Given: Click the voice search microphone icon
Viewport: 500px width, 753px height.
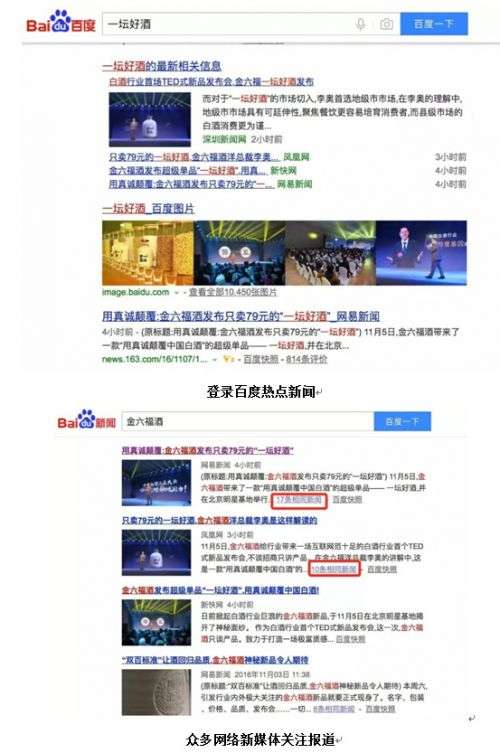Looking at the screenshot, I should [x=361, y=24].
